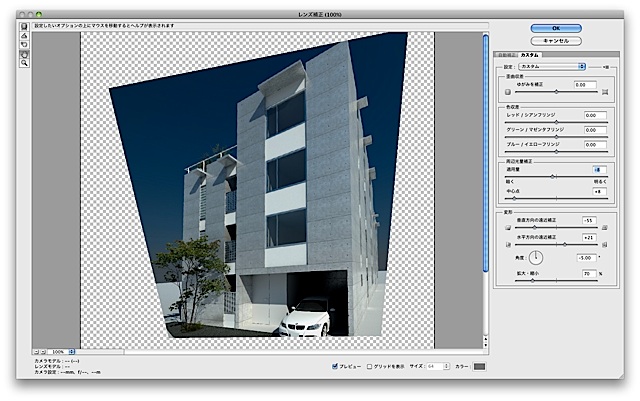640x401 pixels.
Task: Select the Move Grid tool
Action: pyautogui.click(x=23, y=44)
